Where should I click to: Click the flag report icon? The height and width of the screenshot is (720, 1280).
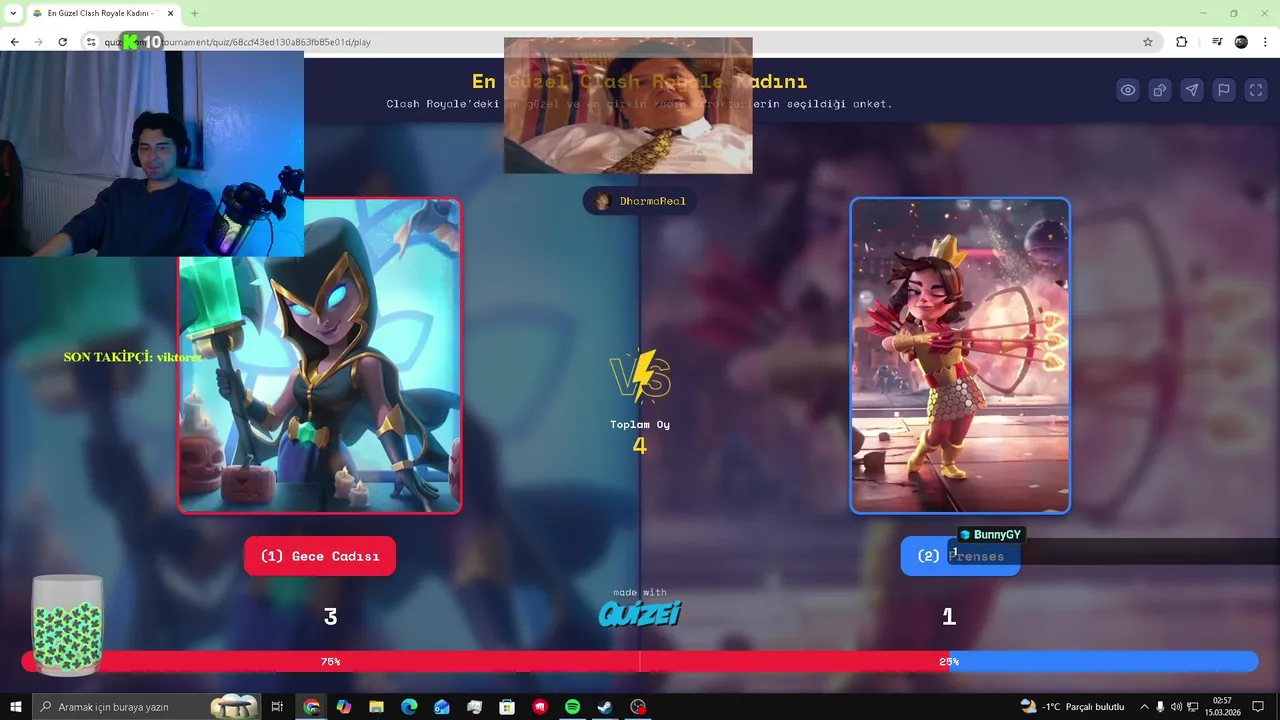(x=1224, y=90)
